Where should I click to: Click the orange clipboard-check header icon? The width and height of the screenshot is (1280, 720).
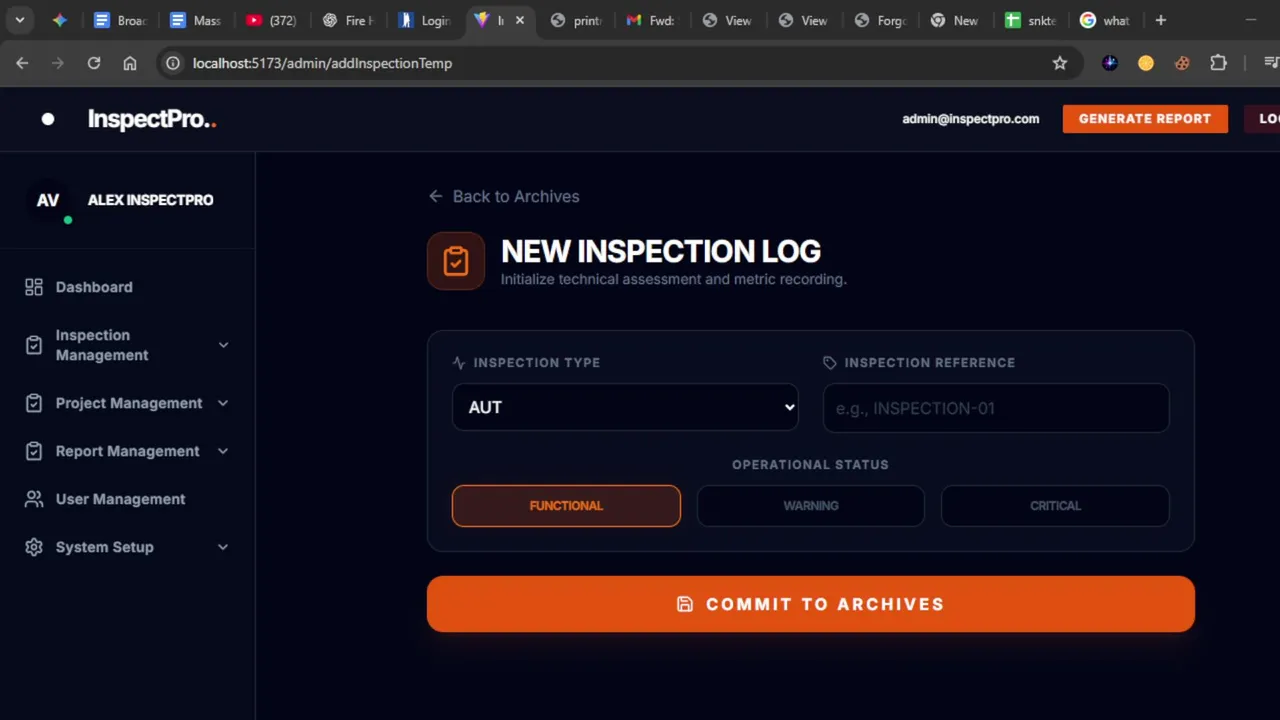tap(456, 261)
